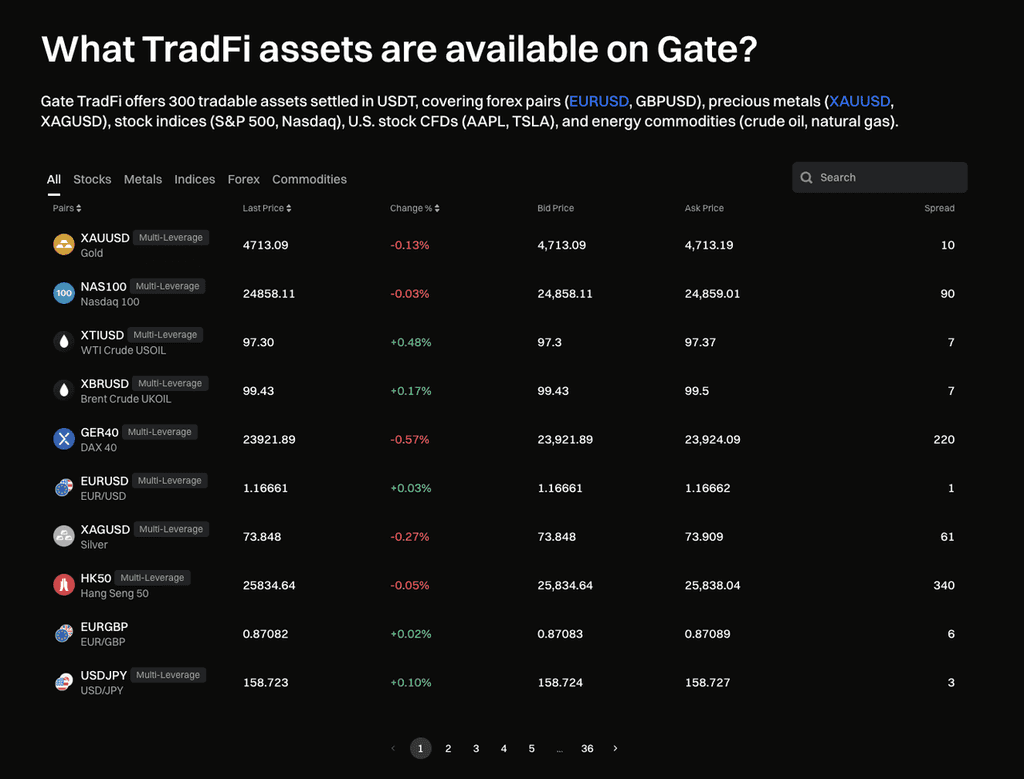
Task: Click the HK50 Hang Seng icon
Action: click(64, 585)
